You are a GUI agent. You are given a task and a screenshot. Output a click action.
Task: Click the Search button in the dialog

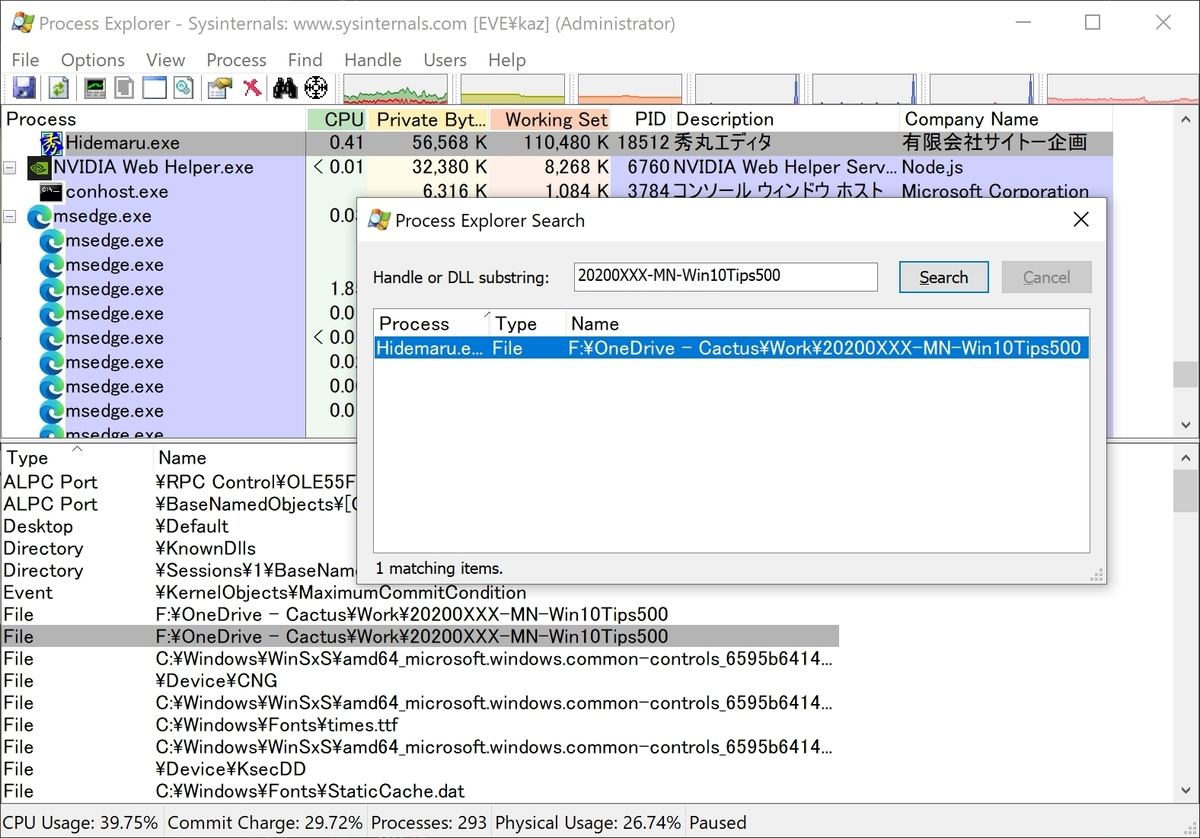pyautogui.click(x=944, y=277)
